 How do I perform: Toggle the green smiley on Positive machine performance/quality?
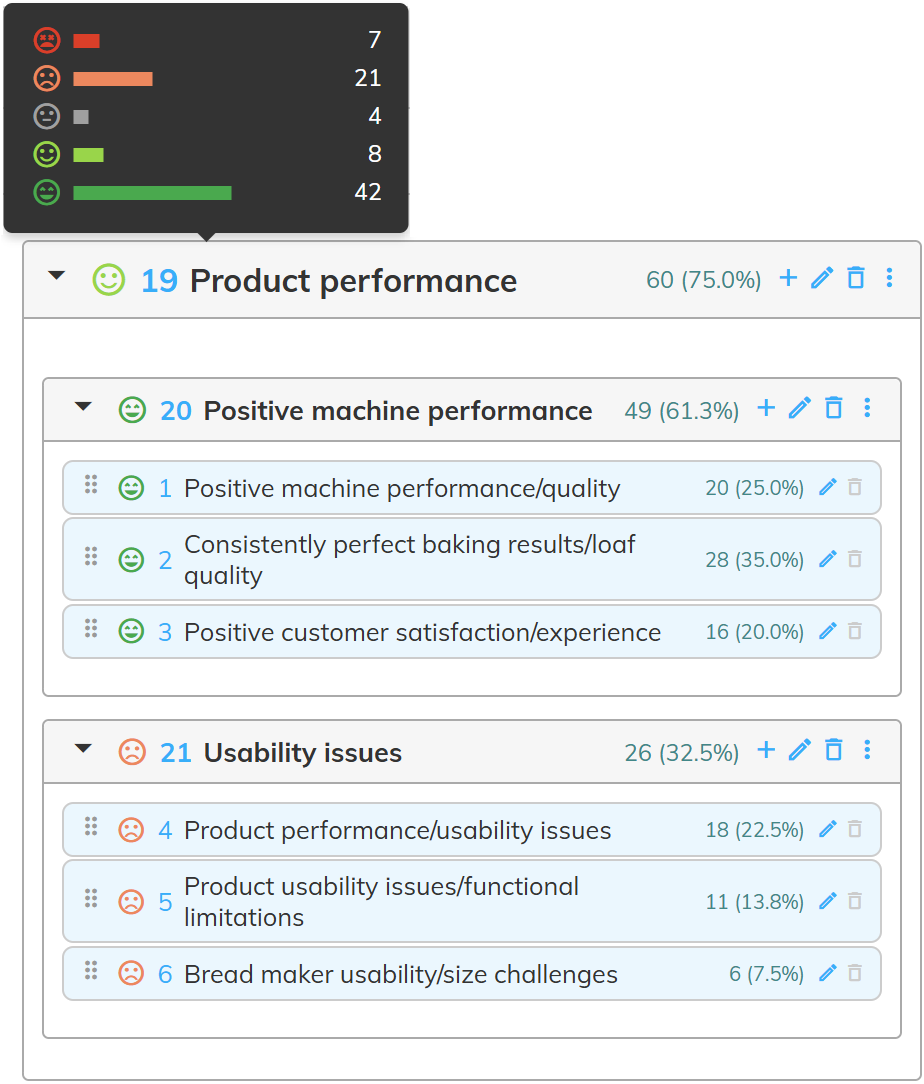(131, 487)
